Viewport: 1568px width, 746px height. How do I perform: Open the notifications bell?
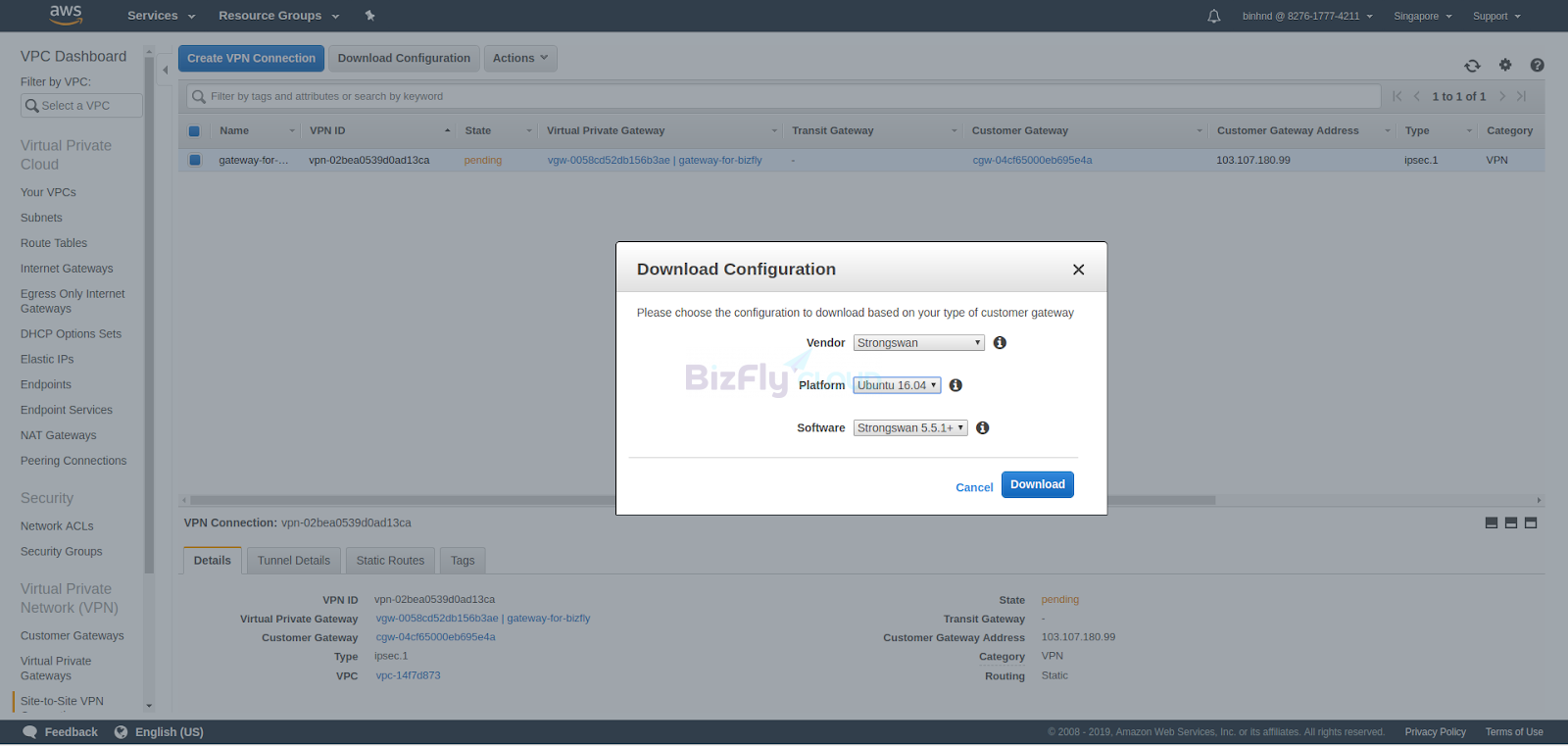click(x=1213, y=16)
